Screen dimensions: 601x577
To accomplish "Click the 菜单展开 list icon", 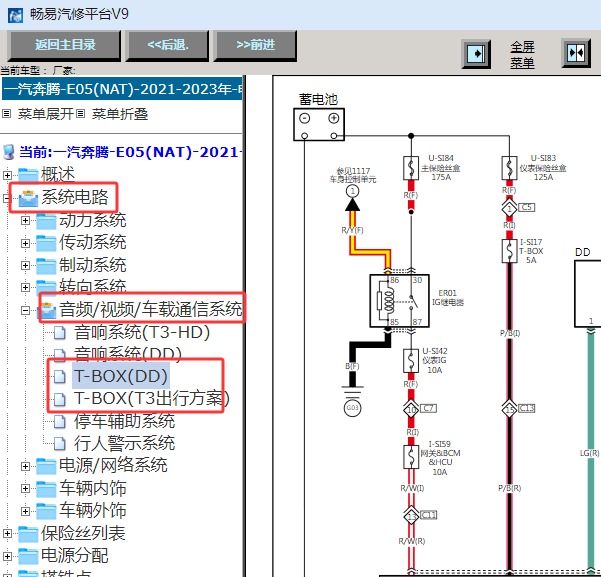I will click(7, 114).
